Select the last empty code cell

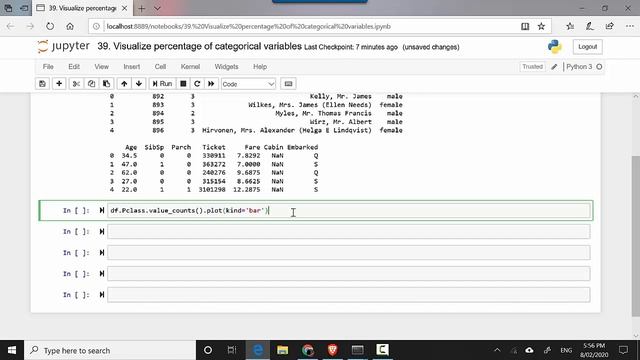coord(349,295)
